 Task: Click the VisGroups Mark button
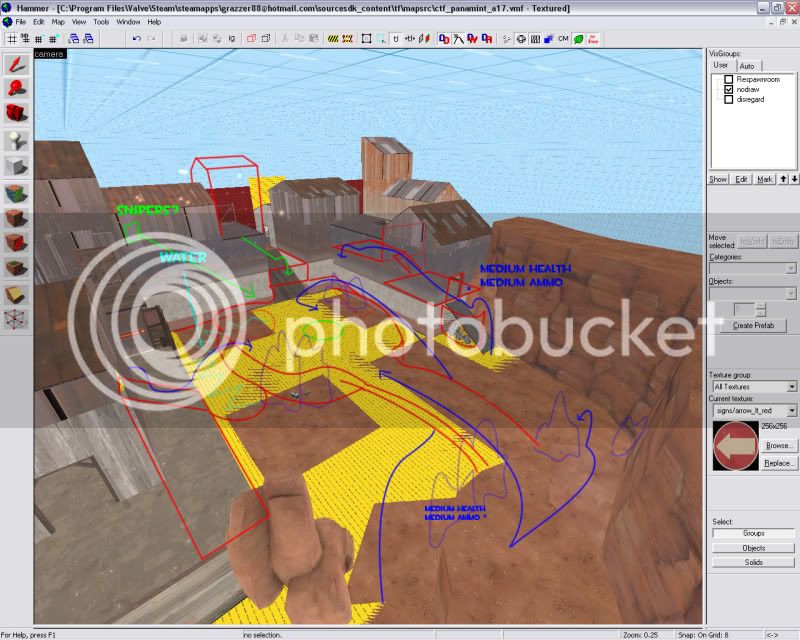(765, 179)
